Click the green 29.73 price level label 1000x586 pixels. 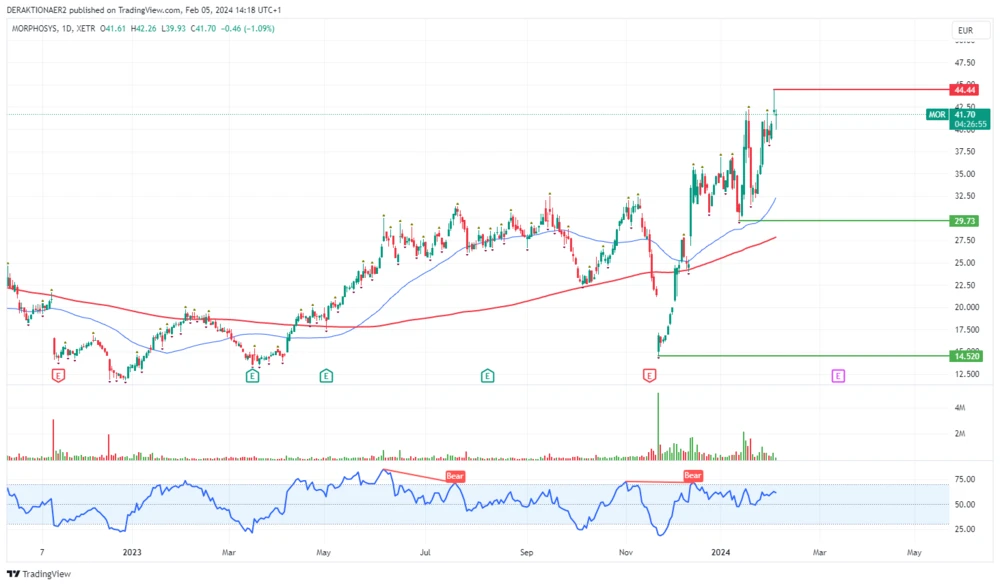coord(963,219)
